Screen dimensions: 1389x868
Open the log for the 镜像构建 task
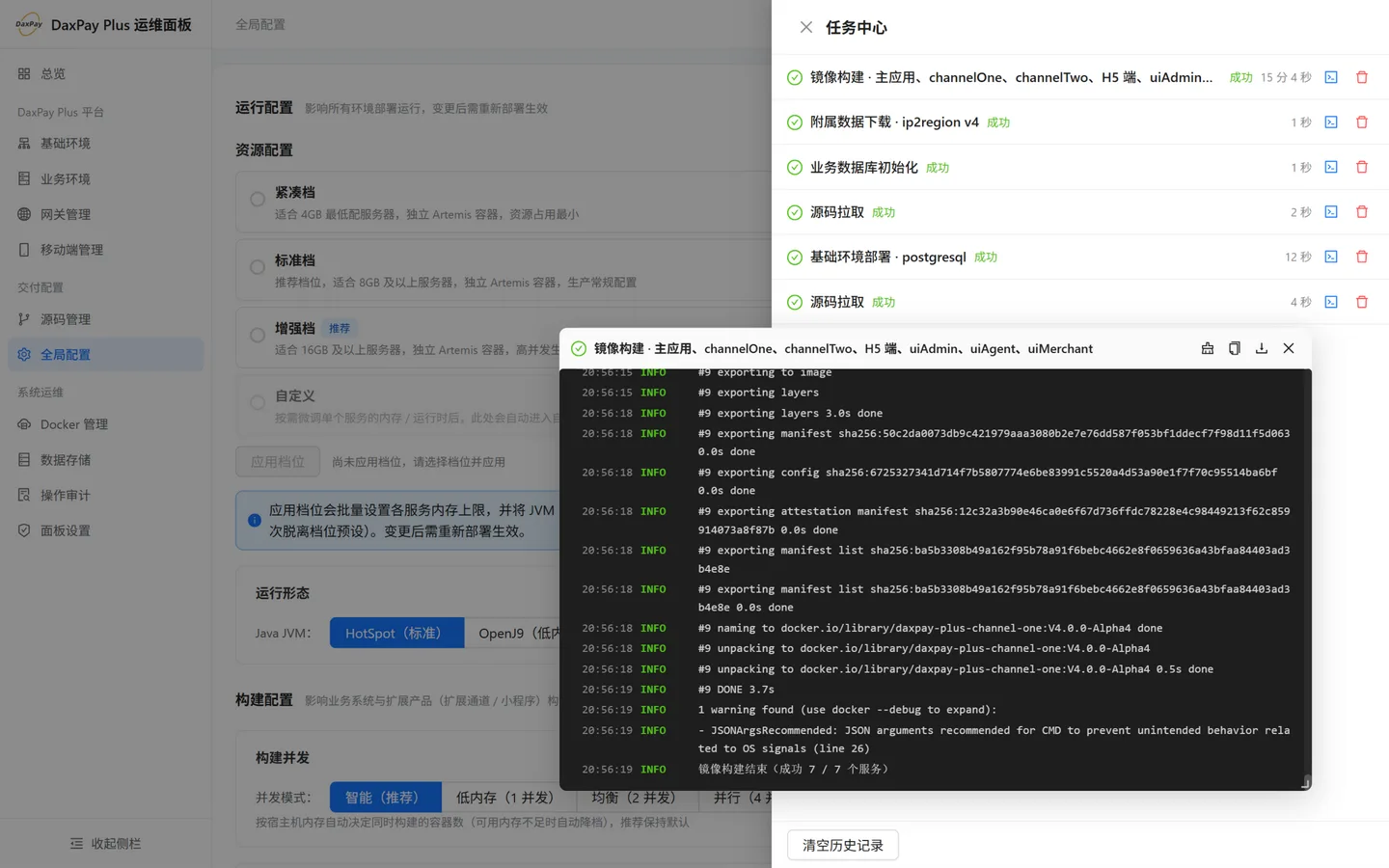point(1331,77)
